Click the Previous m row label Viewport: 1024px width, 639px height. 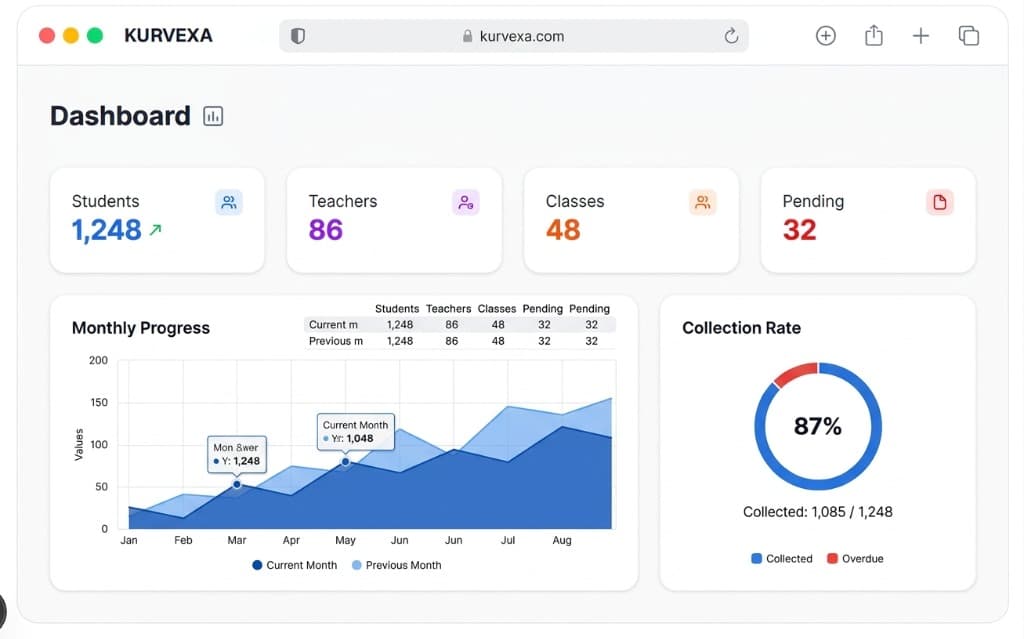[x=336, y=341]
